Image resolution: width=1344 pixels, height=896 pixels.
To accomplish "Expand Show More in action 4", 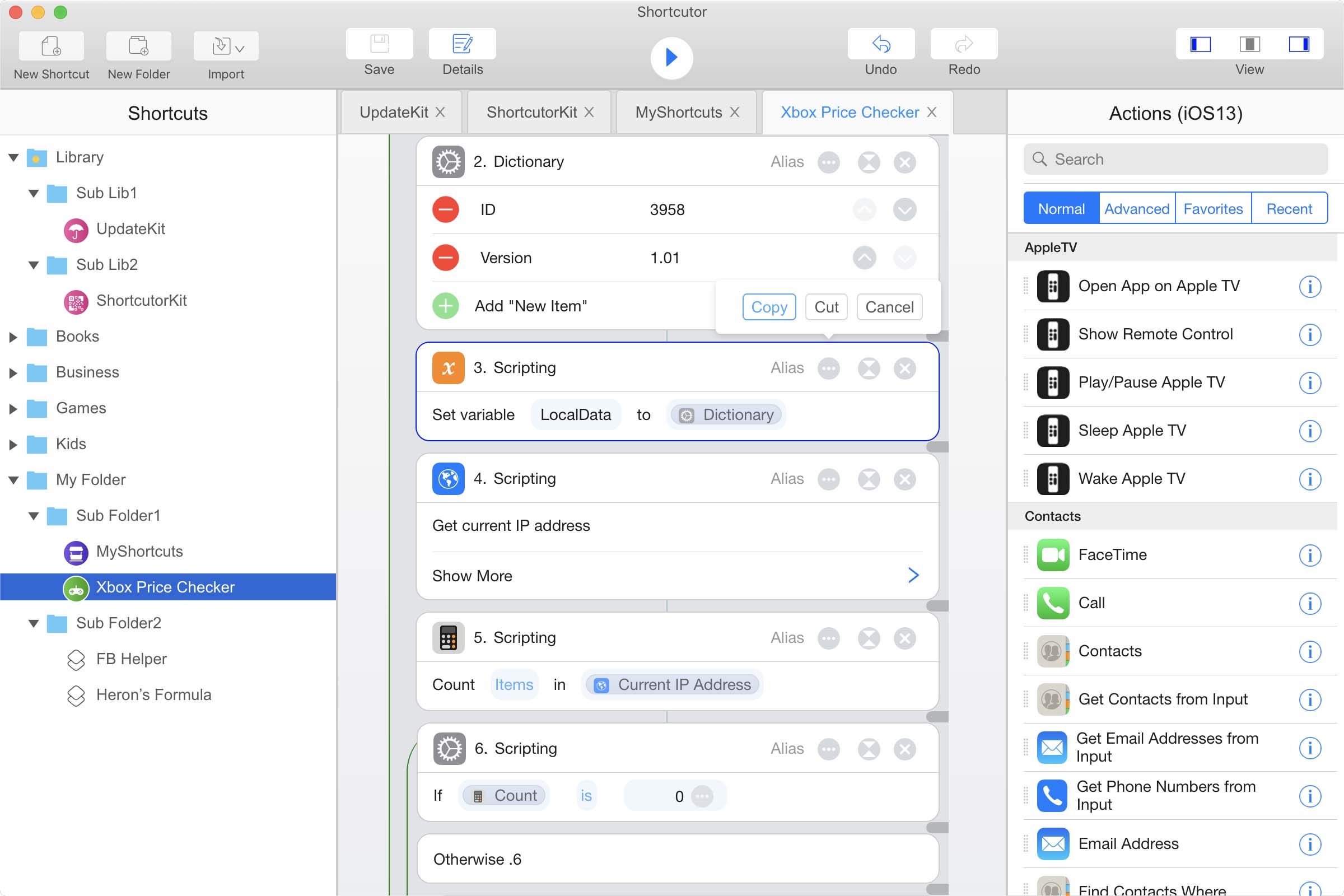I will coord(913,576).
